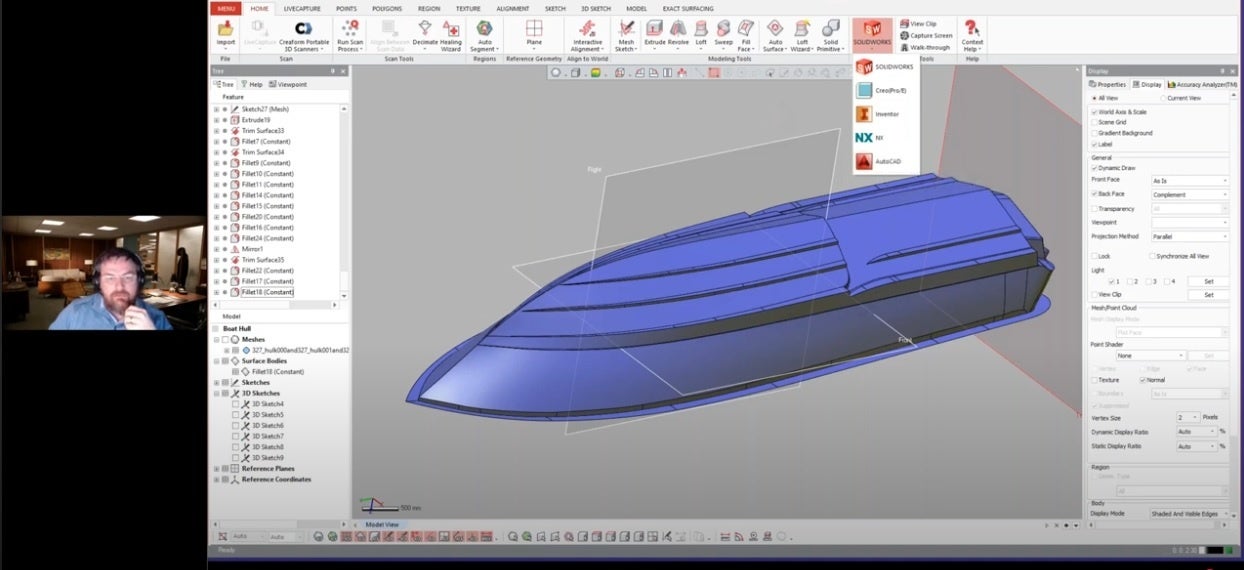Click the Set button beside View Clip
Screen dimensions: 1244x570
coord(1208,295)
